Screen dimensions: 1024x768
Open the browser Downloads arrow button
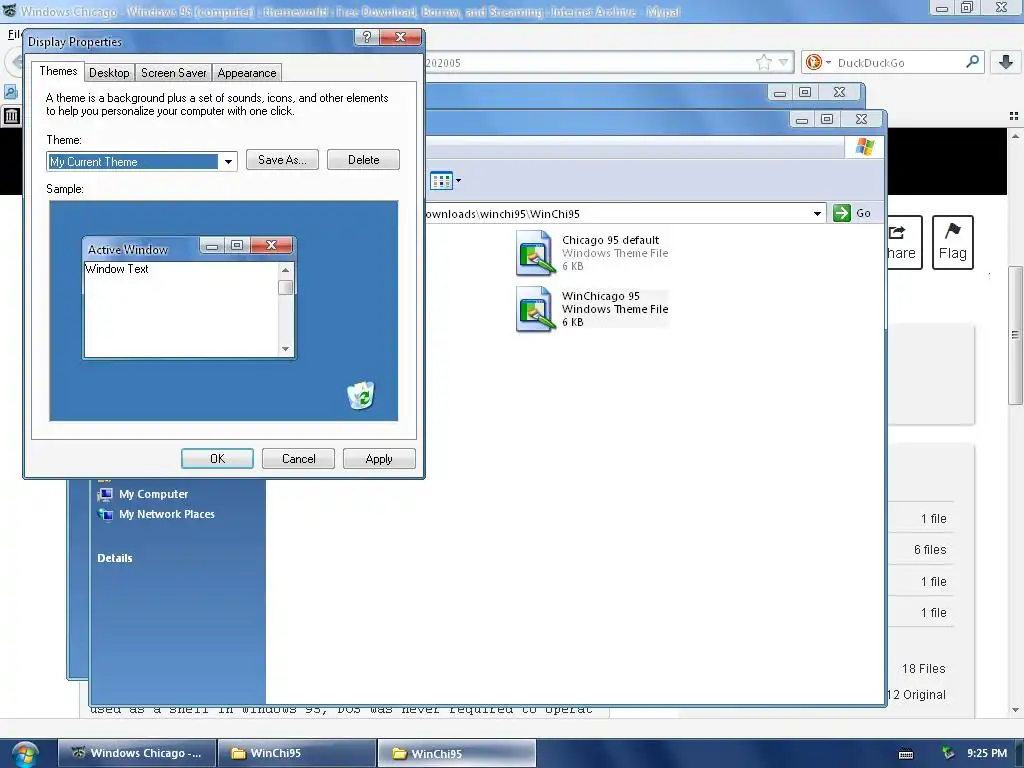pos(1006,62)
